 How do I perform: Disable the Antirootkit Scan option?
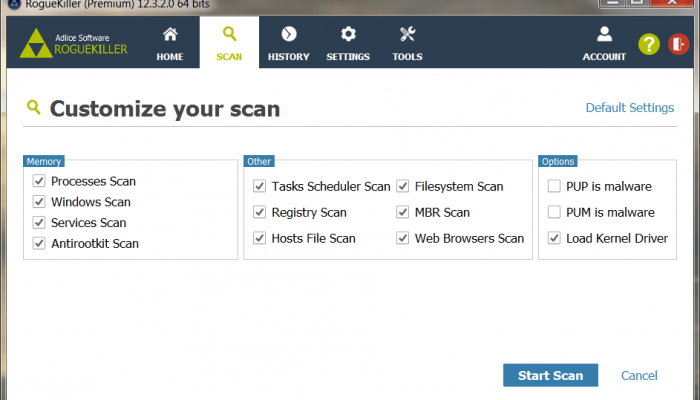(39, 243)
